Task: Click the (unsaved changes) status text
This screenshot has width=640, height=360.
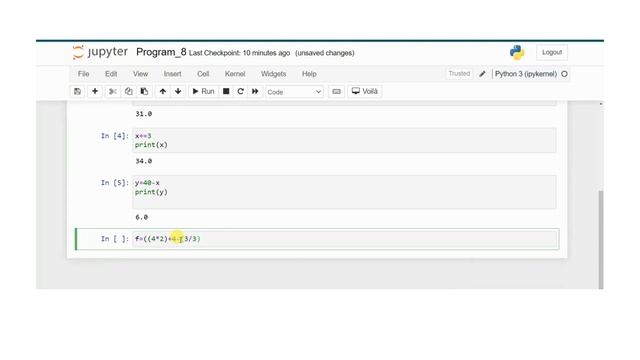Action: [324, 53]
